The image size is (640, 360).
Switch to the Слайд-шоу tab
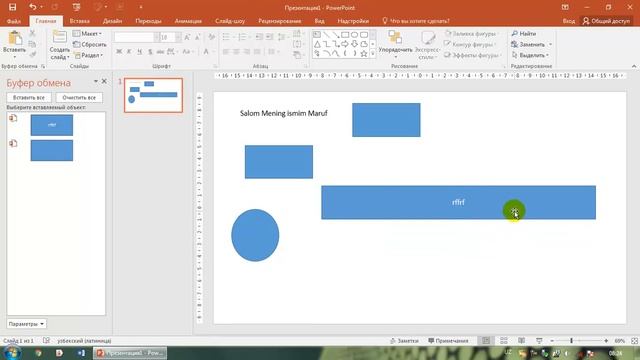click(x=230, y=21)
